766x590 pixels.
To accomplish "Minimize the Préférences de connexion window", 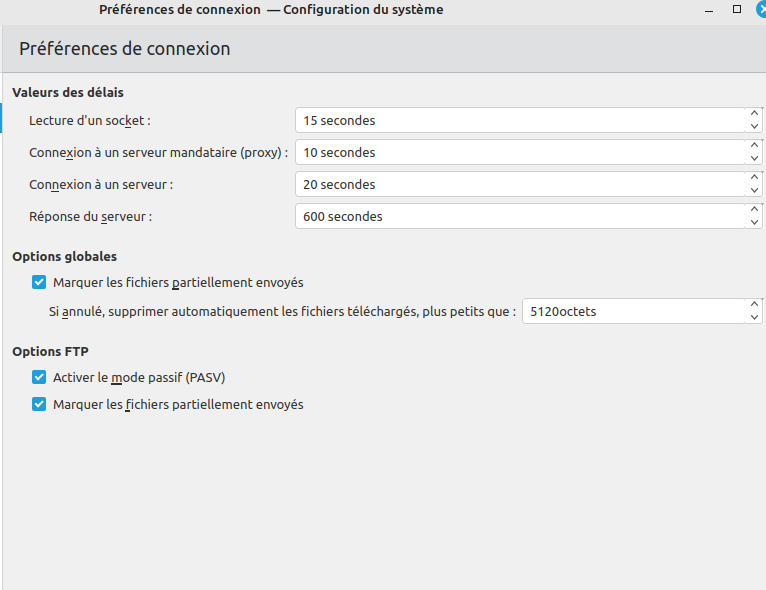I will pos(709,9).
